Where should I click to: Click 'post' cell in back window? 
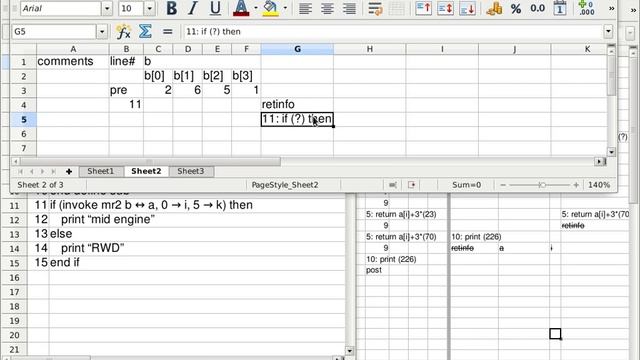pos(374,270)
